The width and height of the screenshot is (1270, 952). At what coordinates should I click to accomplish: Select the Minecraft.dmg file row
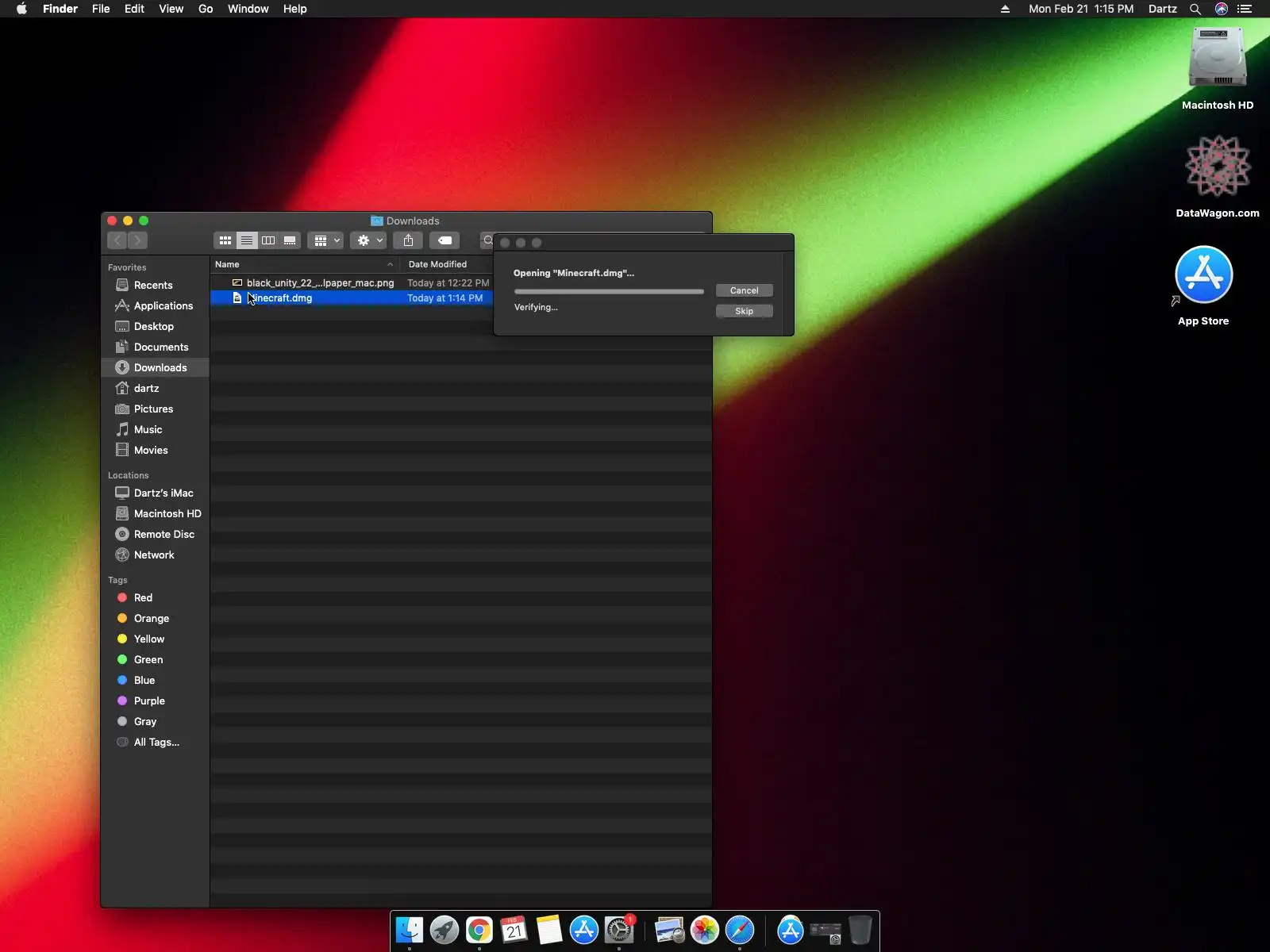pos(352,298)
